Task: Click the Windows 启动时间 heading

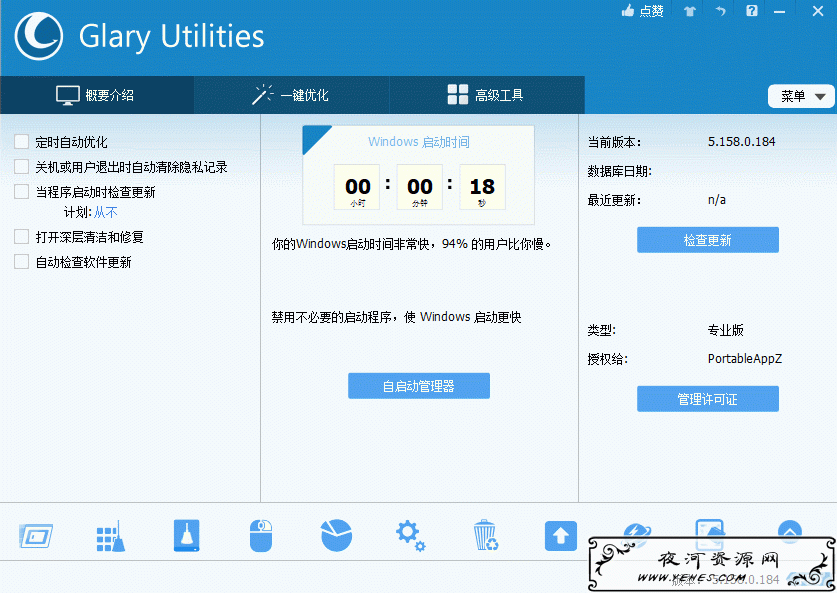Action: click(419, 142)
